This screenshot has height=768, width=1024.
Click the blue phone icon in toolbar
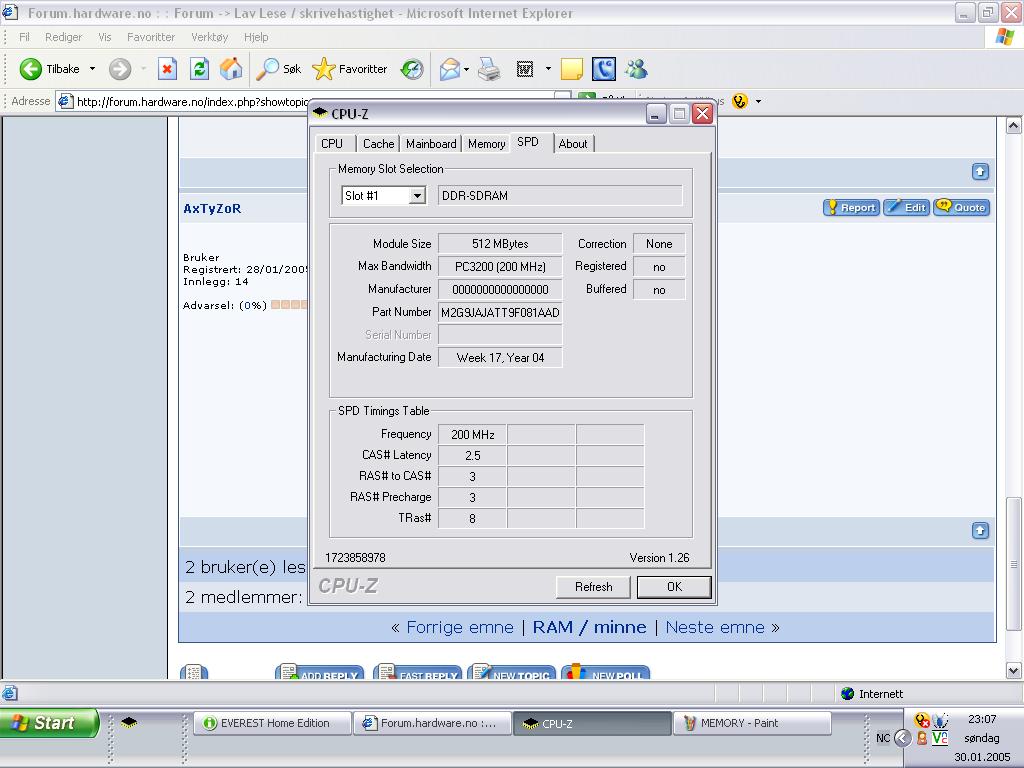click(603, 69)
